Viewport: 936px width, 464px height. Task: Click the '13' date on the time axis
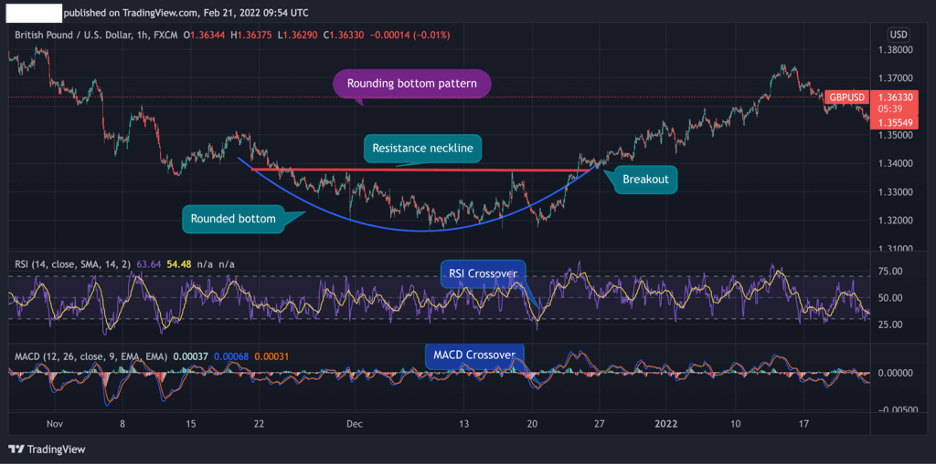coord(464,424)
